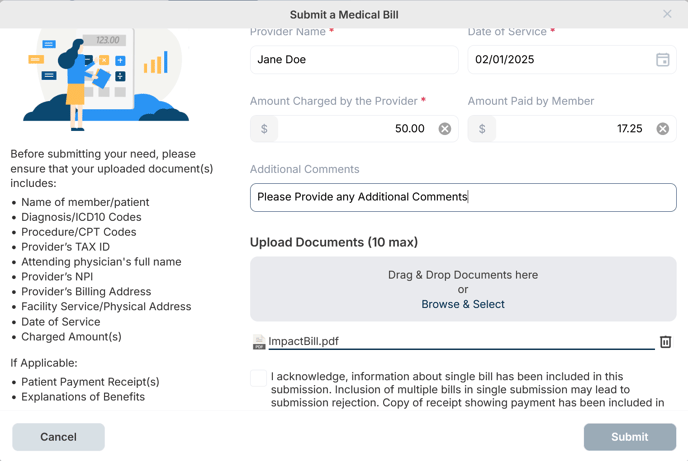Open Browse & Select file link
The width and height of the screenshot is (688, 461).
[x=463, y=304]
